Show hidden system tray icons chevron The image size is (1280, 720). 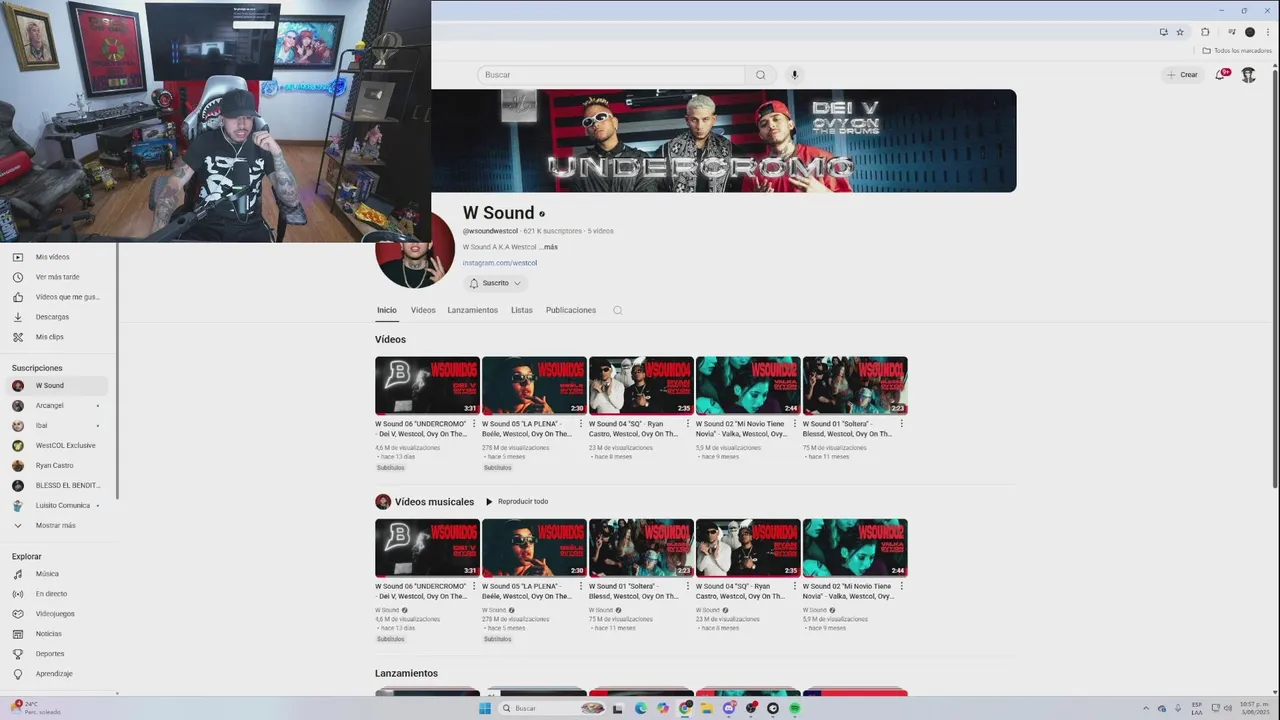click(1147, 708)
